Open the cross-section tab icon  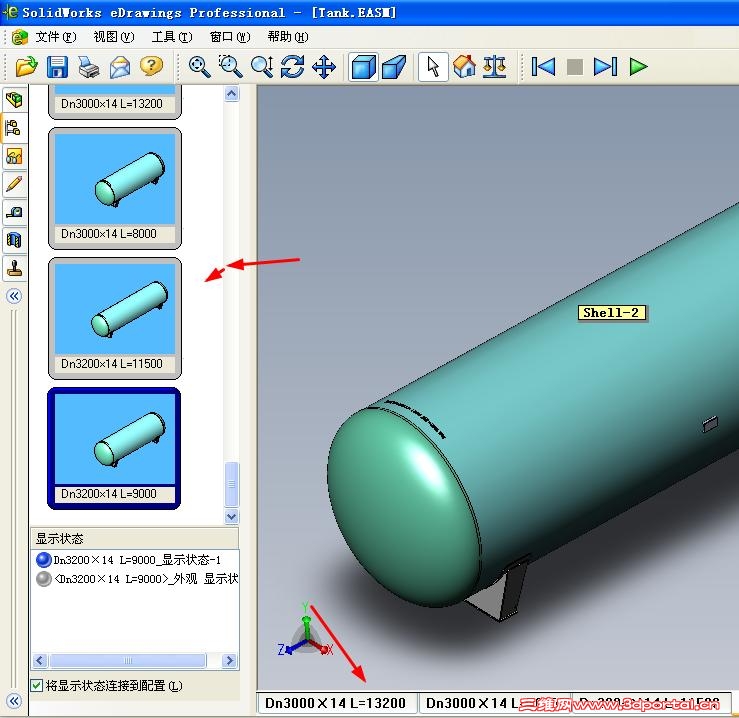[14, 240]
